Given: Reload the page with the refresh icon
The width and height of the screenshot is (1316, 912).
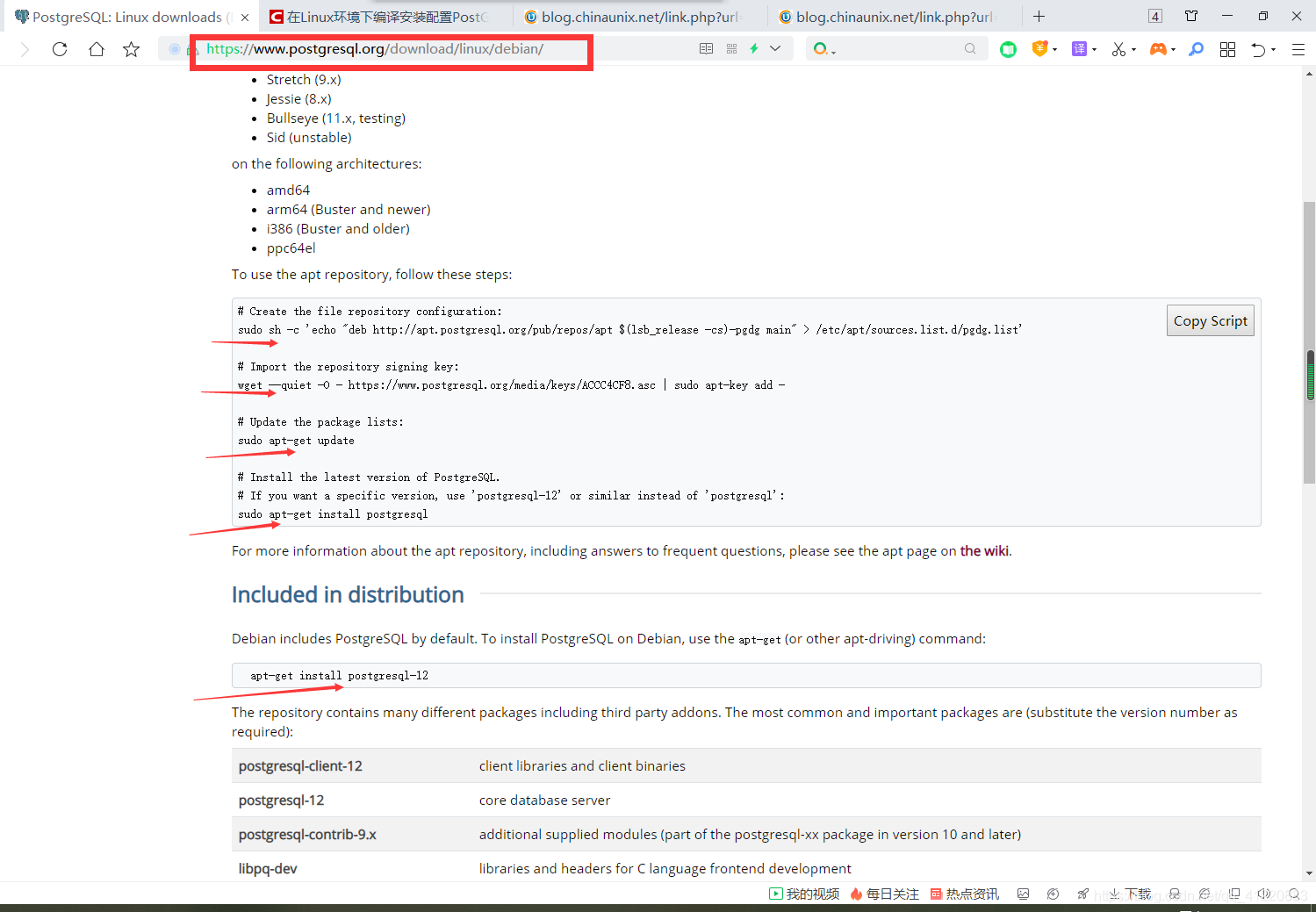Looking at the screenshot, I should (60, 49).
